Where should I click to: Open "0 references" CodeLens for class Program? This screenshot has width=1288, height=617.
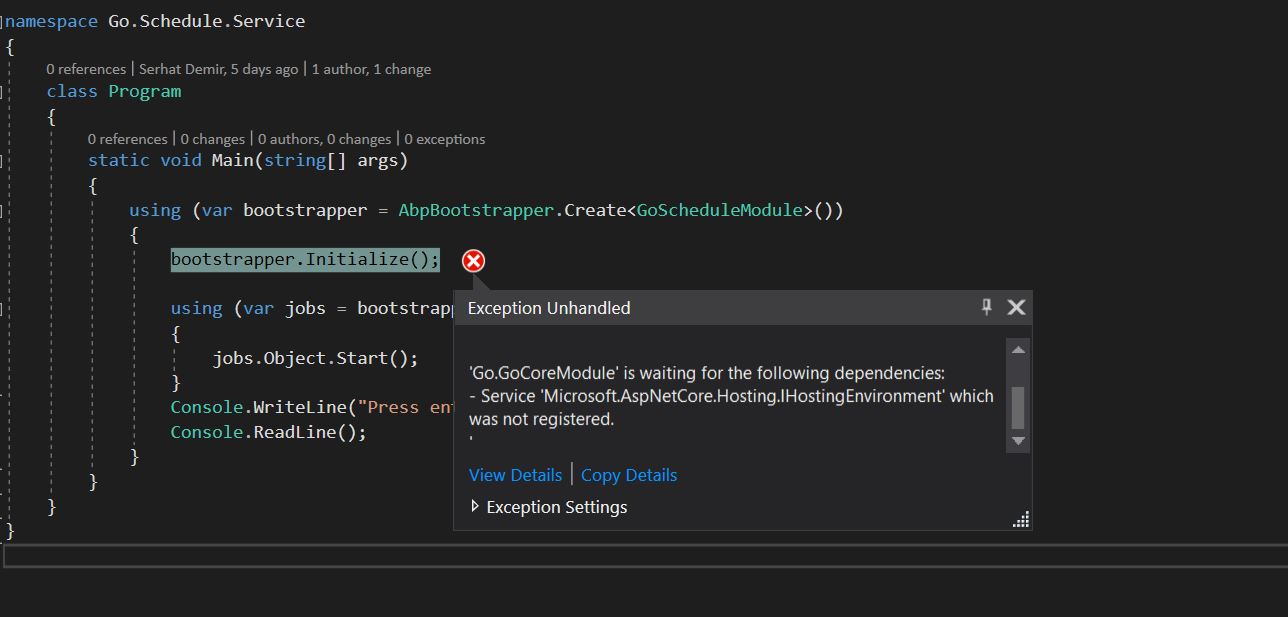coord(86,69)
